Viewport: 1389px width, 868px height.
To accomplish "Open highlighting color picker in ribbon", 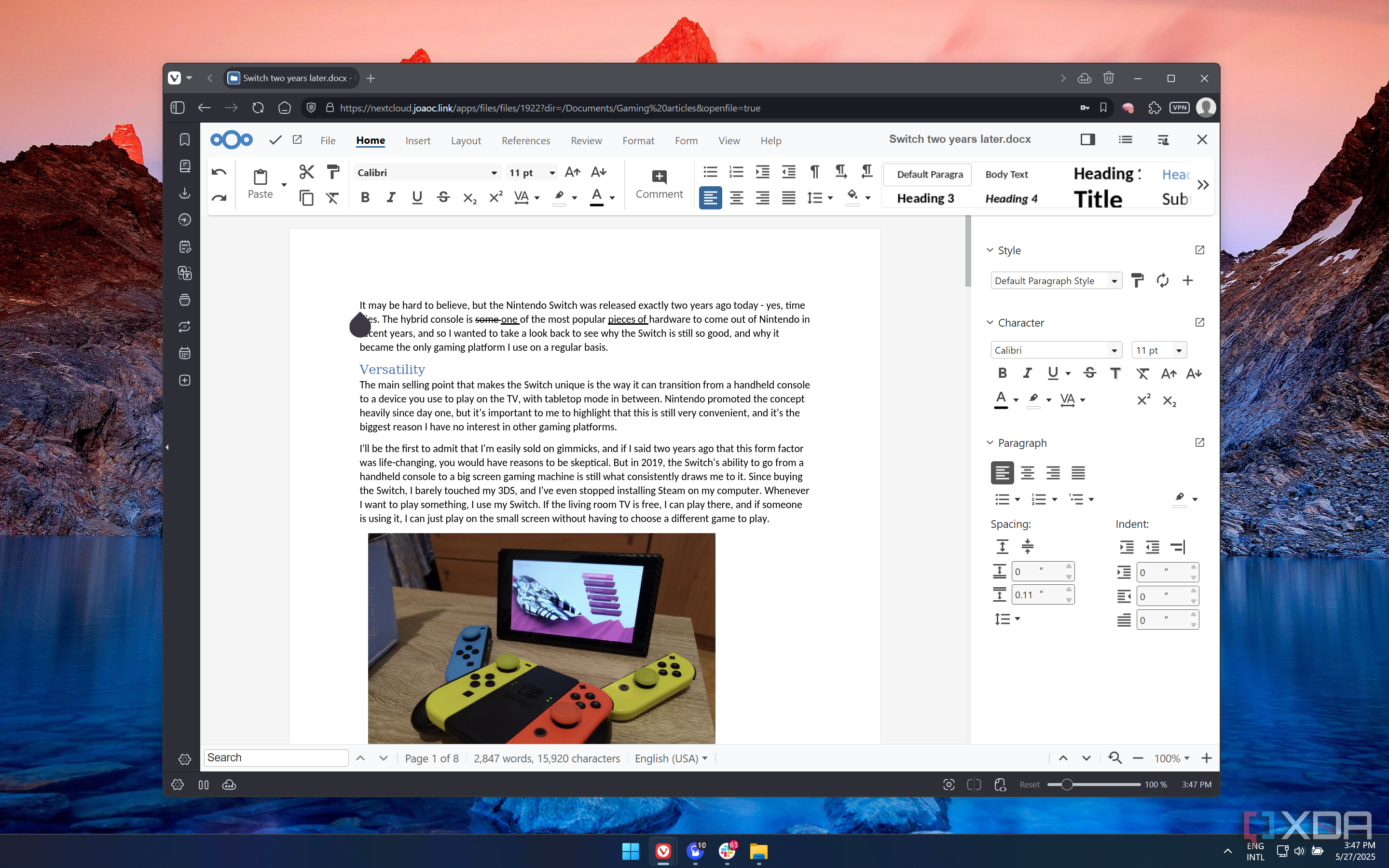I will pyautogui.click(x=574, y=198).
